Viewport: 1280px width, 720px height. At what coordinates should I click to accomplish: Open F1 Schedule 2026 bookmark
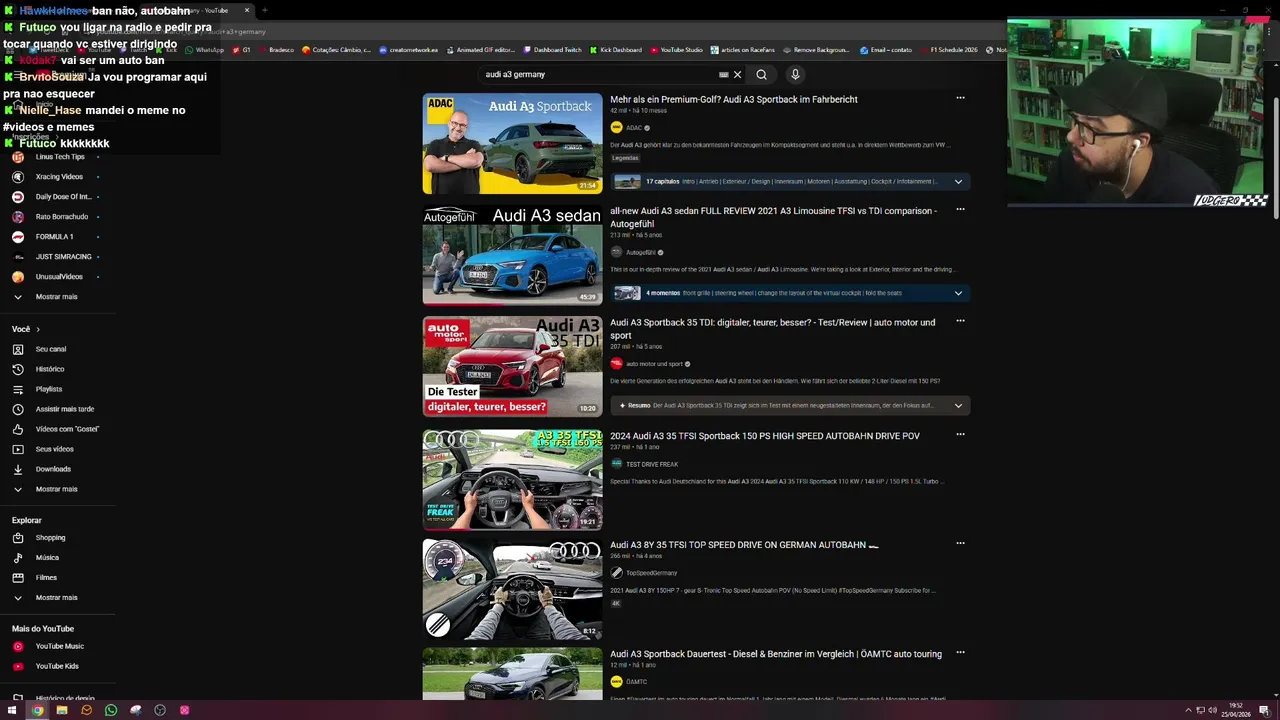tap(949, 50)
